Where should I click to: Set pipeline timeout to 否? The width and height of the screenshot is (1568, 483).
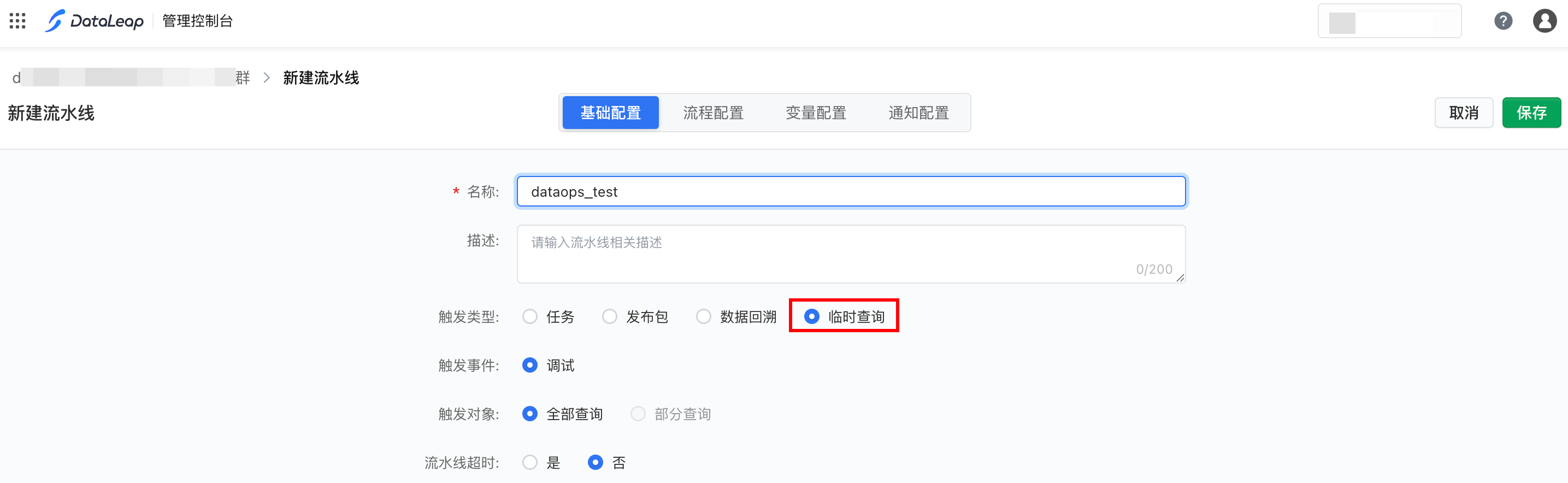pos(596,463)
